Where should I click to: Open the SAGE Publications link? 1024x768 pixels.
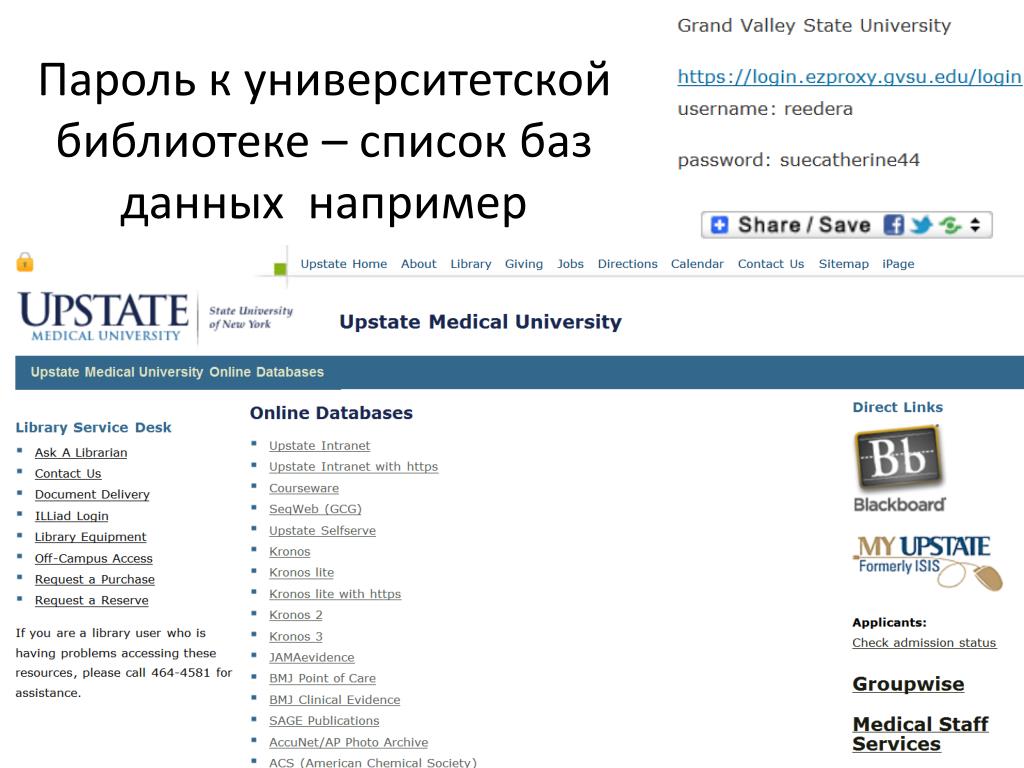[324, 720]
